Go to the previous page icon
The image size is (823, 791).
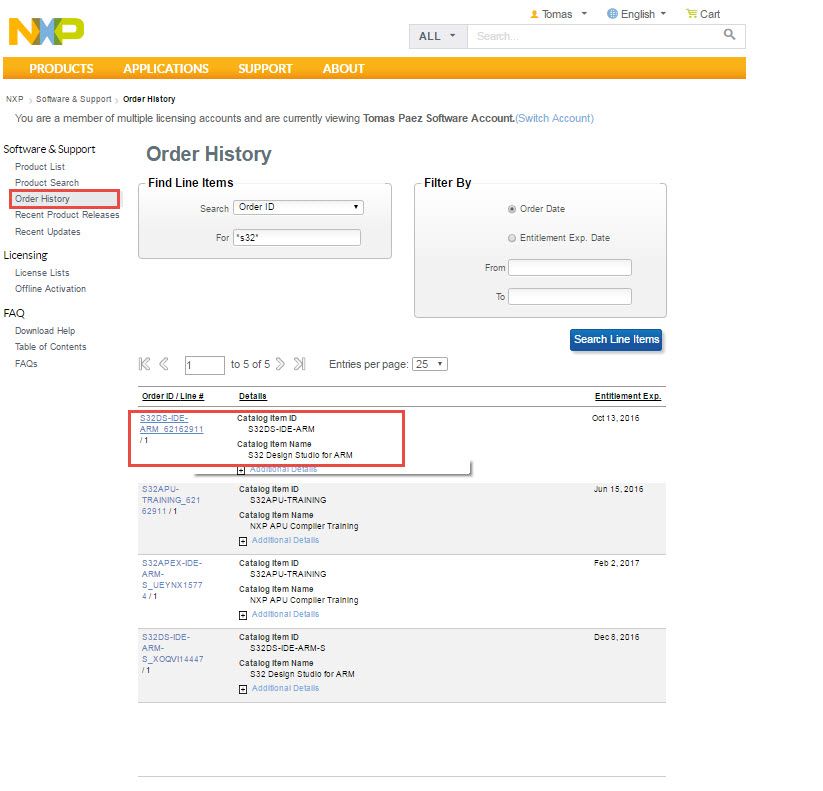click(x=164, y=364)
